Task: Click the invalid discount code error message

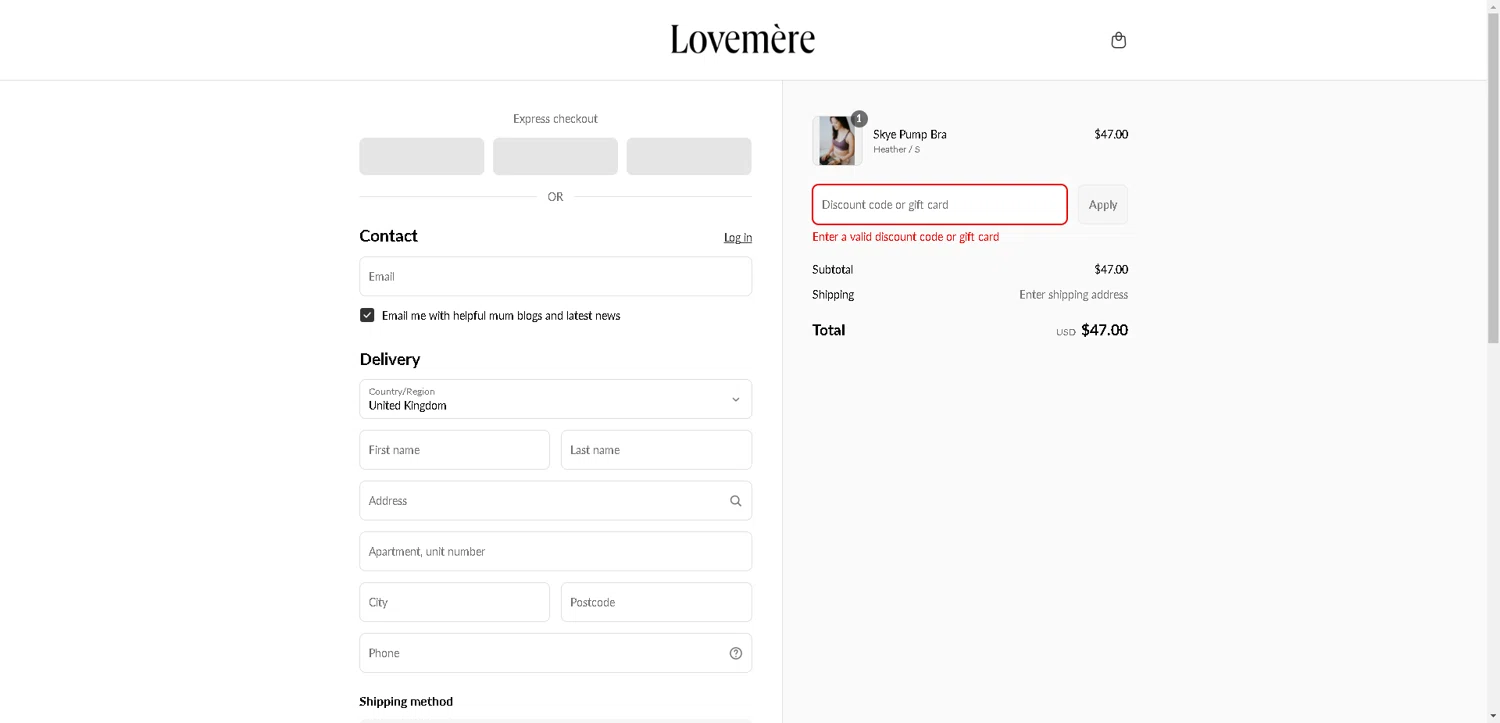Action: click(x=905, y=237)
